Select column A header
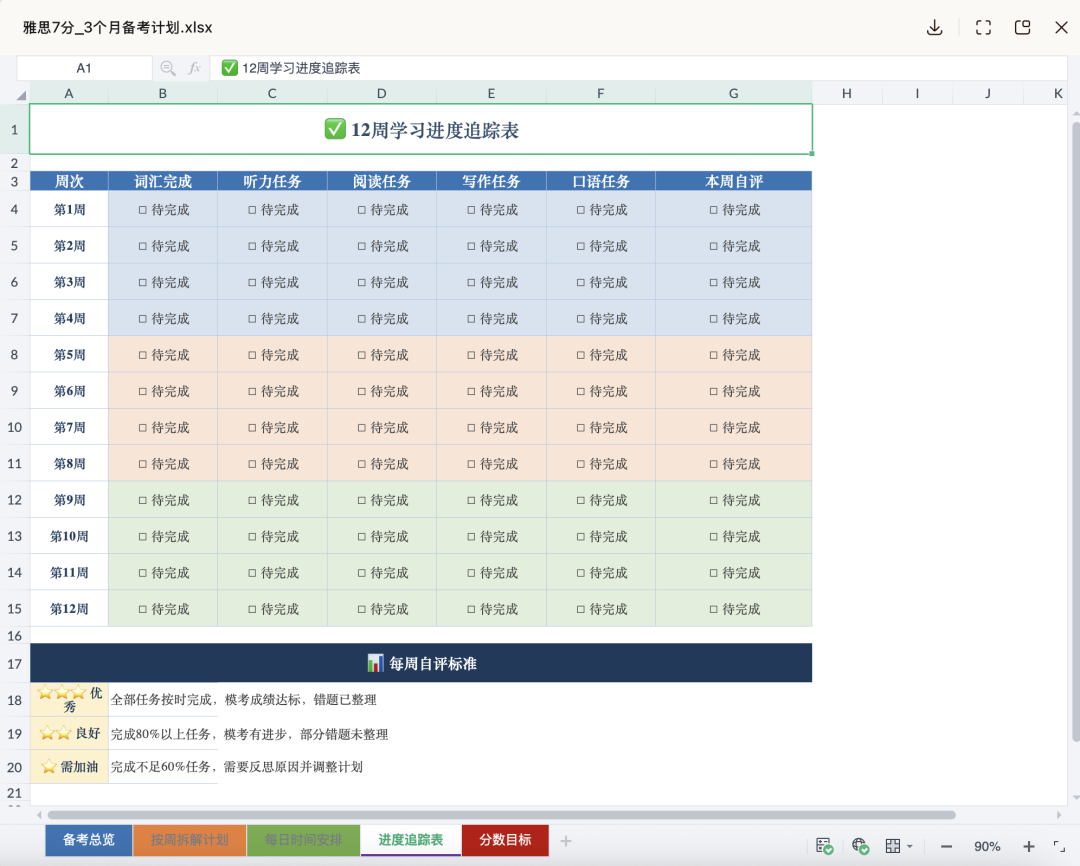 pyautogui.click(x=69, y=94)
